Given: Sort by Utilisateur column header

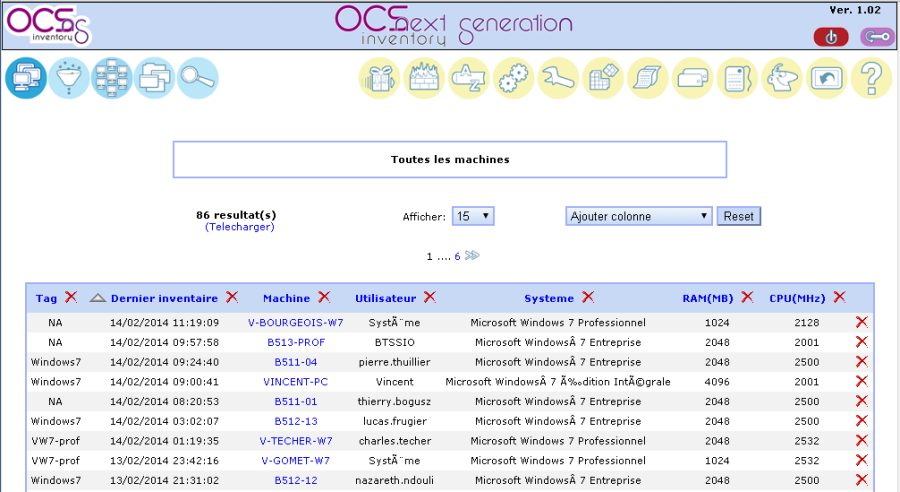Looking at the screenshot, I should pos(385,299).
